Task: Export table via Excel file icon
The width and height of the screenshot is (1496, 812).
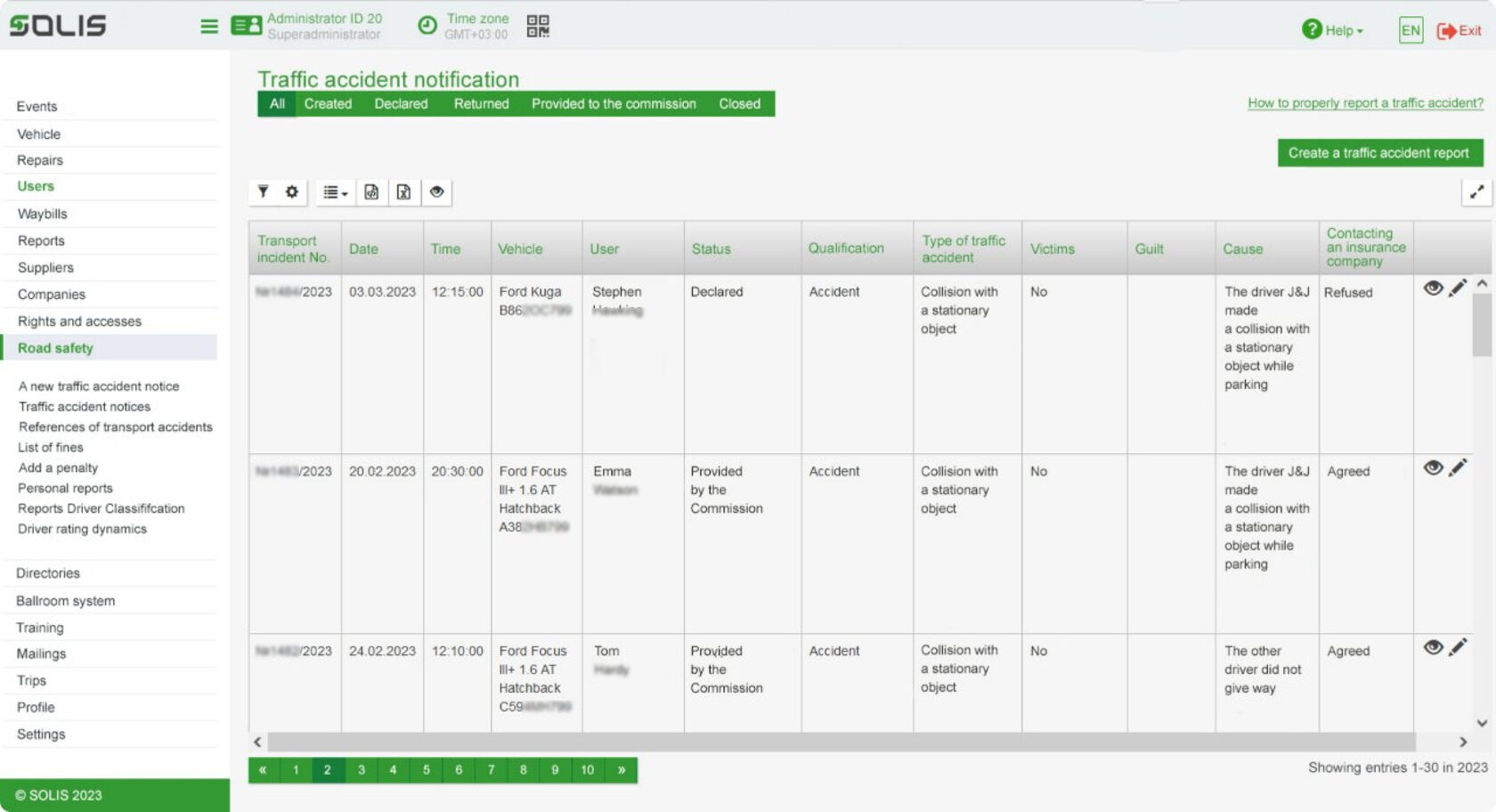Action: tap(403, 191)
